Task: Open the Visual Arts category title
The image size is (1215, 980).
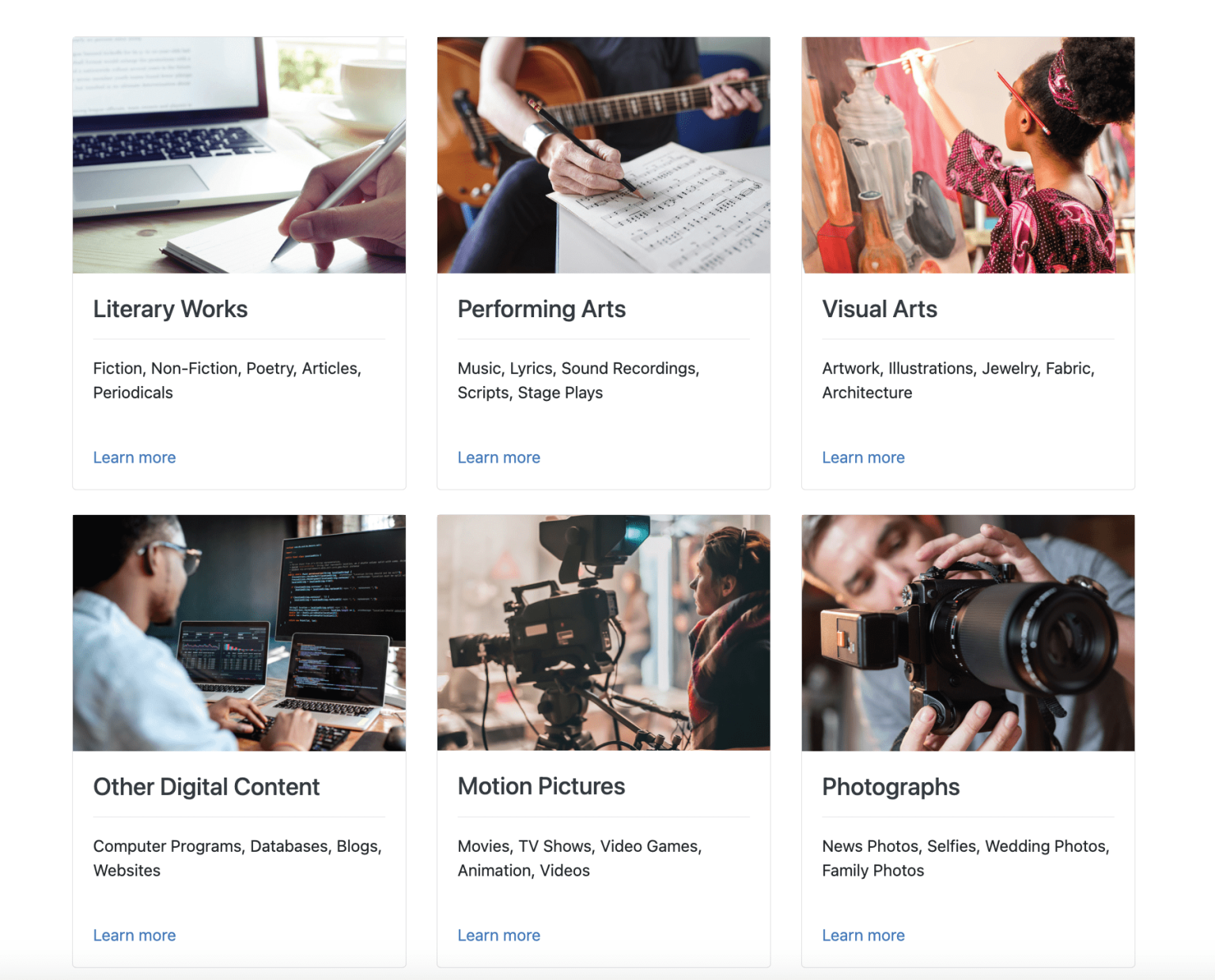Action: [880, 309]
